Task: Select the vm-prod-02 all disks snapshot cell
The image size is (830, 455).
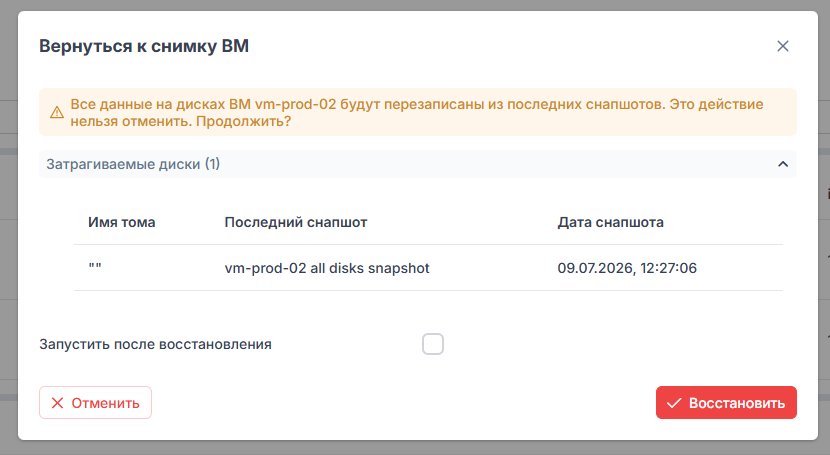Action: tap(327, 268)
